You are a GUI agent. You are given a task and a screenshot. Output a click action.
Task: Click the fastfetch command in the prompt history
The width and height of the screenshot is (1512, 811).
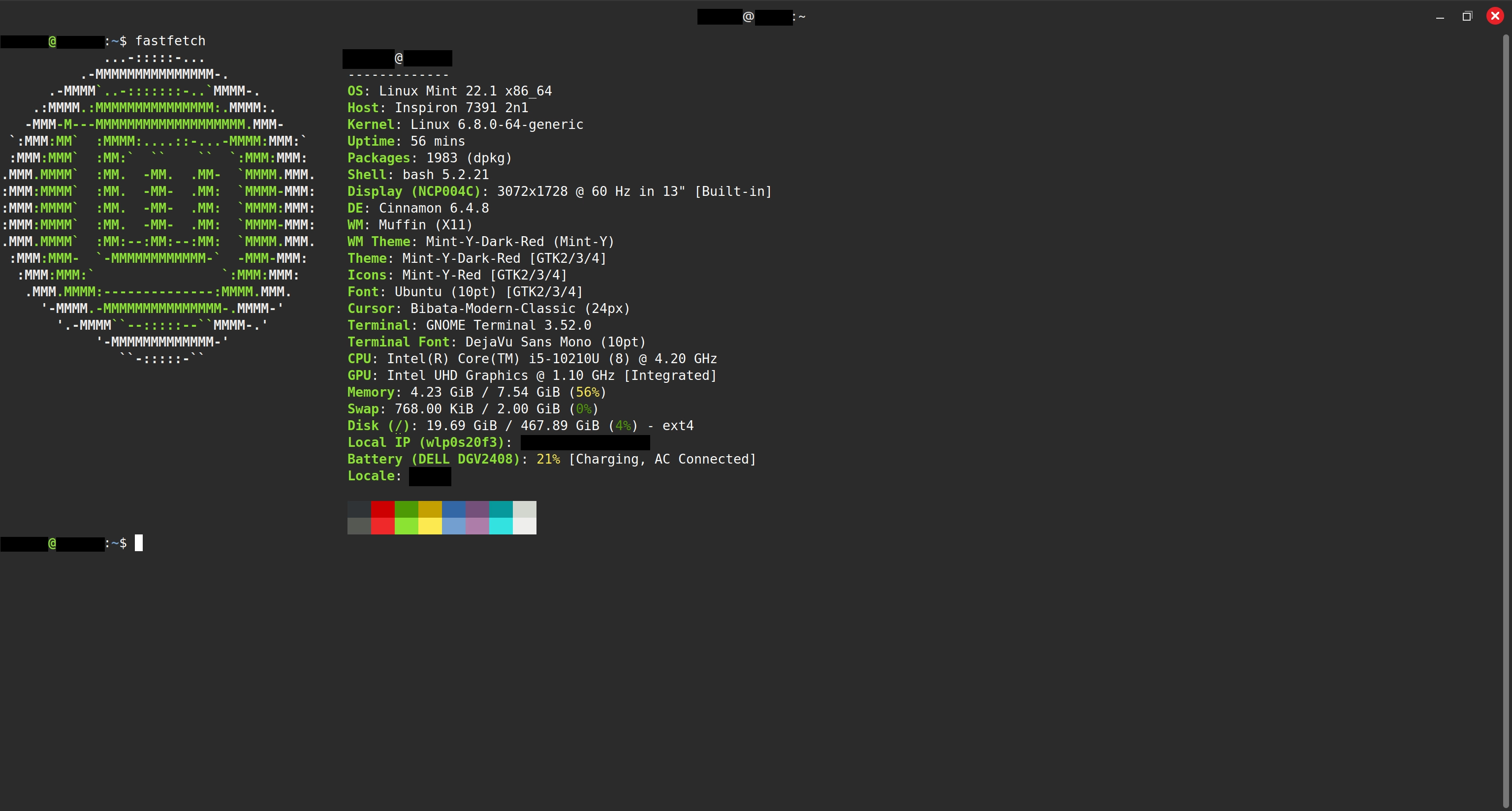pos(170,40)
